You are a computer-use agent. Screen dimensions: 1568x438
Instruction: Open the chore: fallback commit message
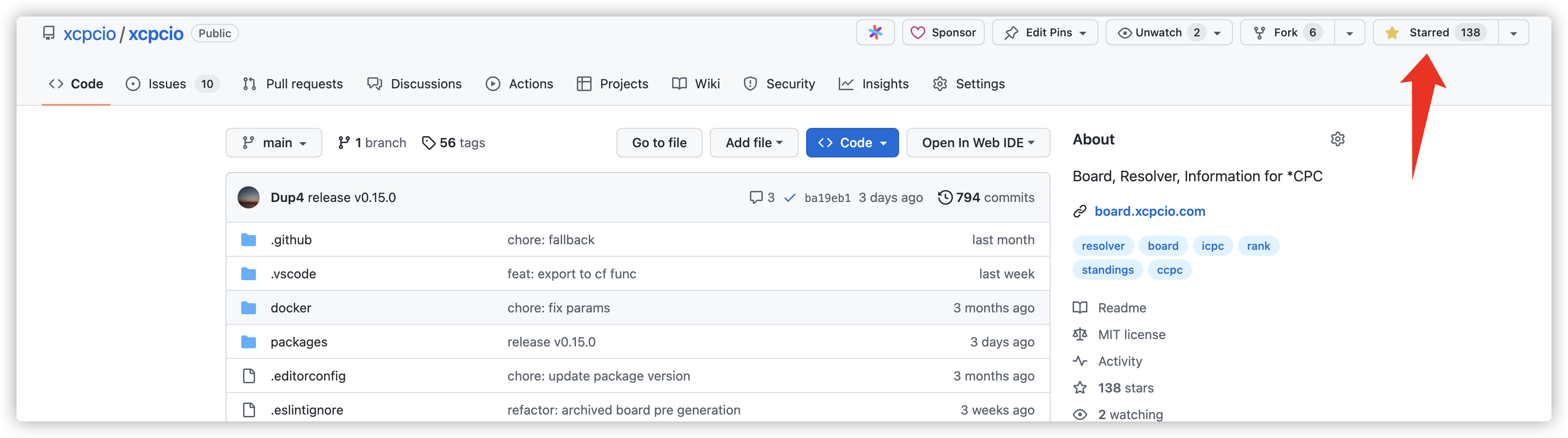click(x=551, y=240)
